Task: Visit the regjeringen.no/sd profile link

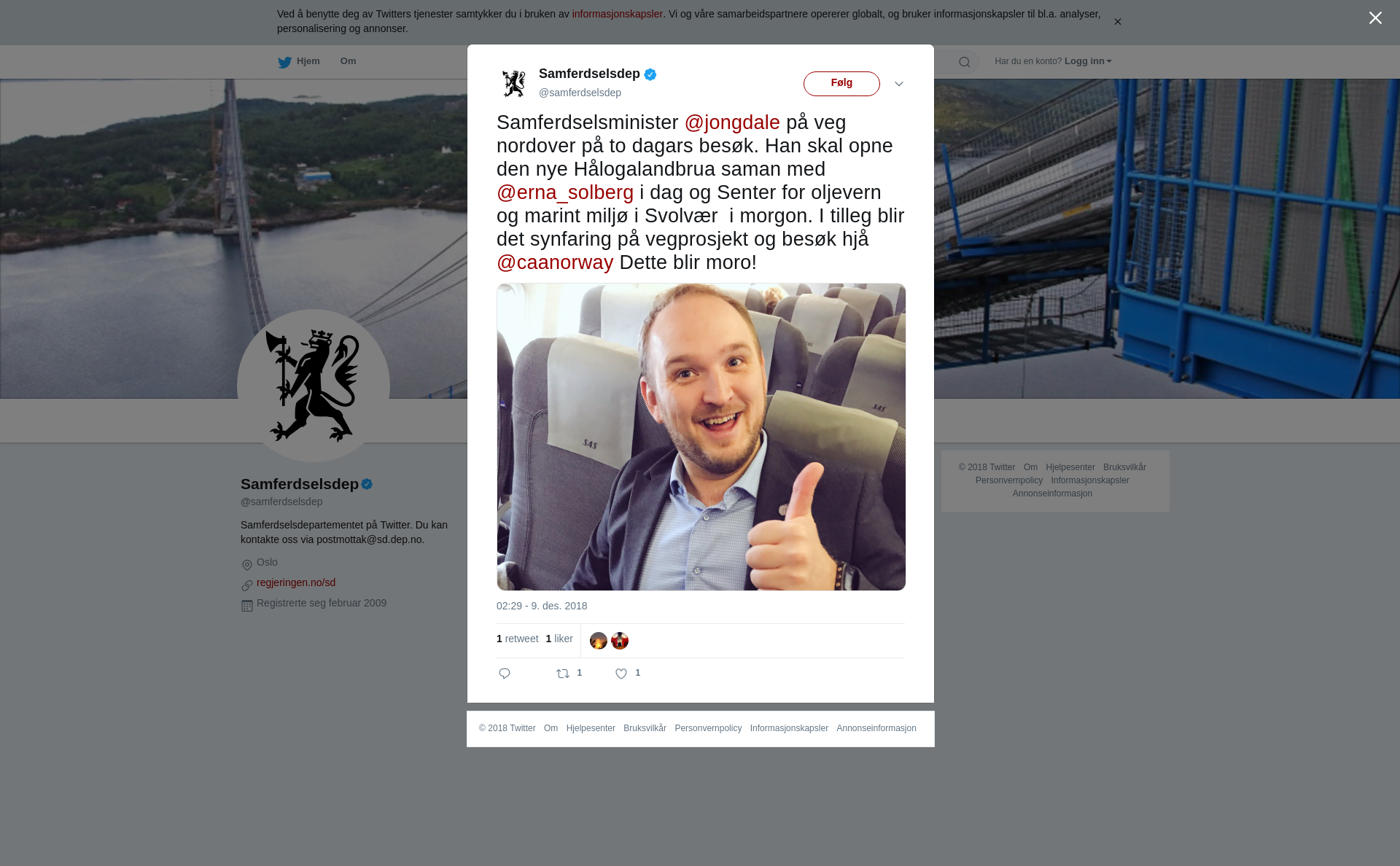Action: point(296,582)
